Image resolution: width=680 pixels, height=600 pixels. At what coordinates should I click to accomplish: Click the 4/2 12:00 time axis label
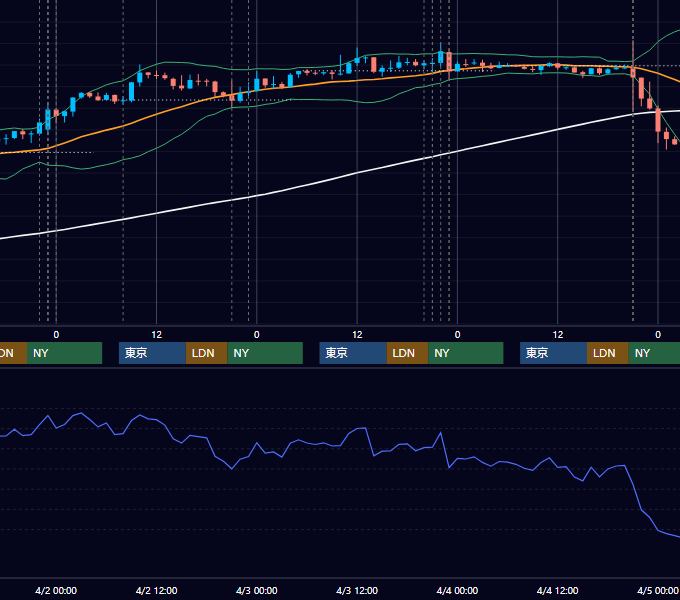[x=156, y=590]
